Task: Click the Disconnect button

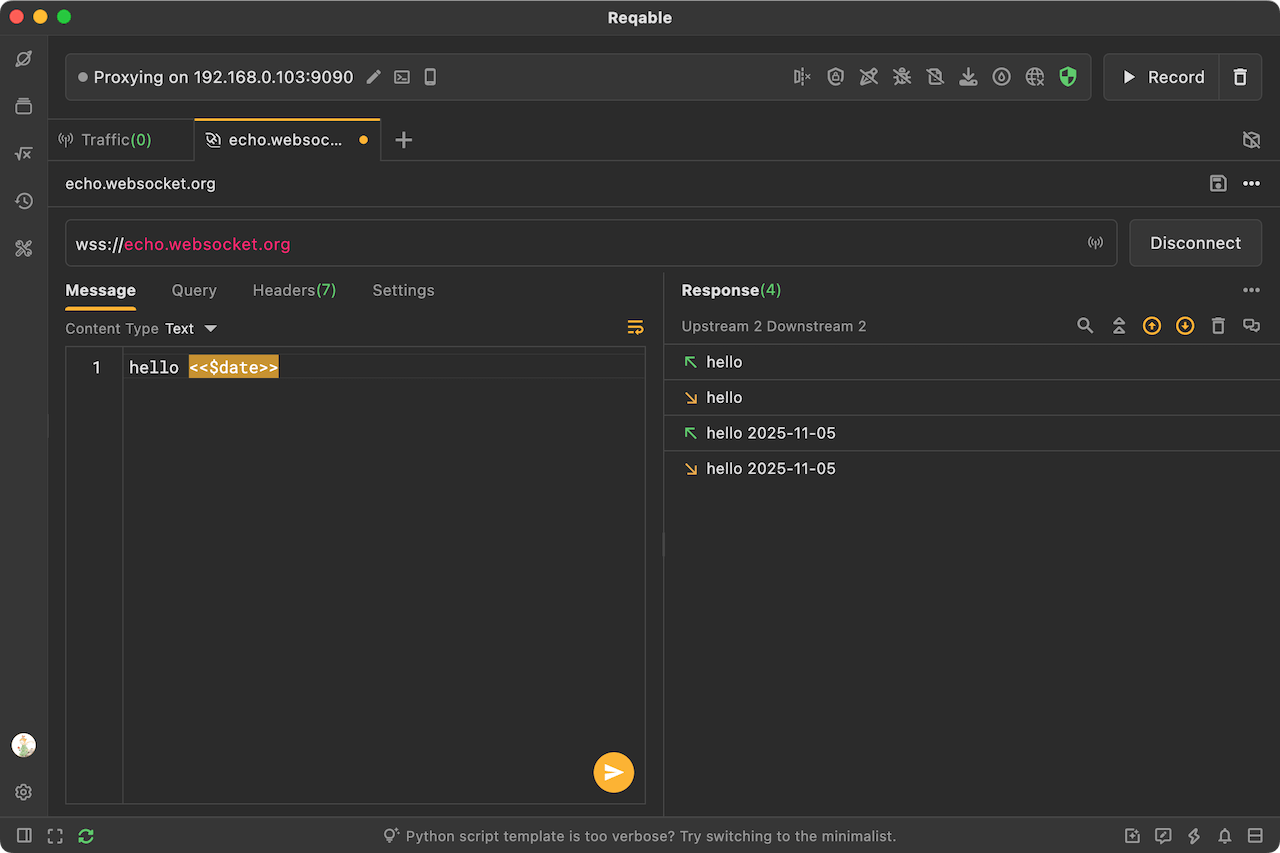Action: coord(1195,243)
